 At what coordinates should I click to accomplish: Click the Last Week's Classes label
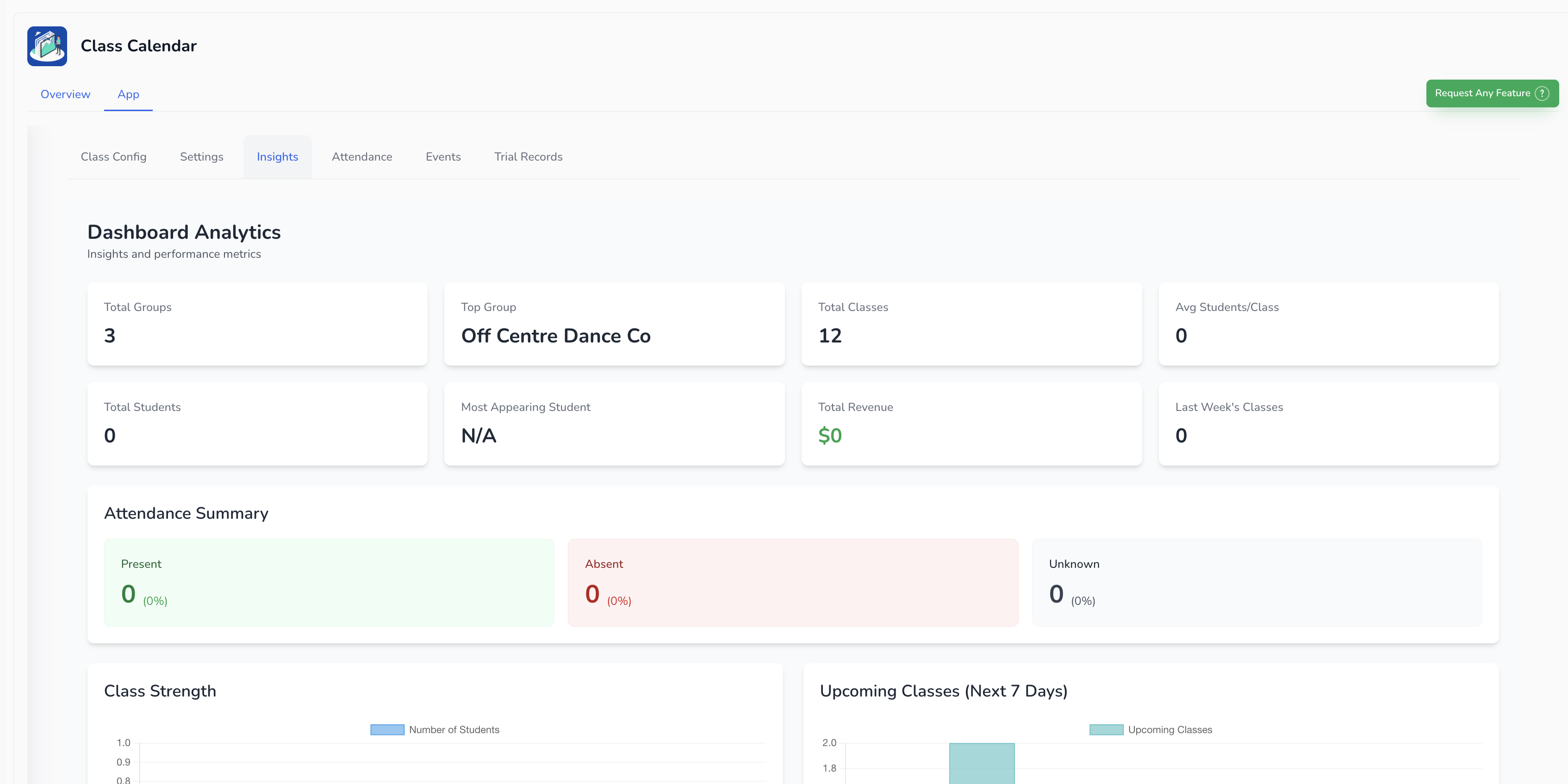(1229, 407)
